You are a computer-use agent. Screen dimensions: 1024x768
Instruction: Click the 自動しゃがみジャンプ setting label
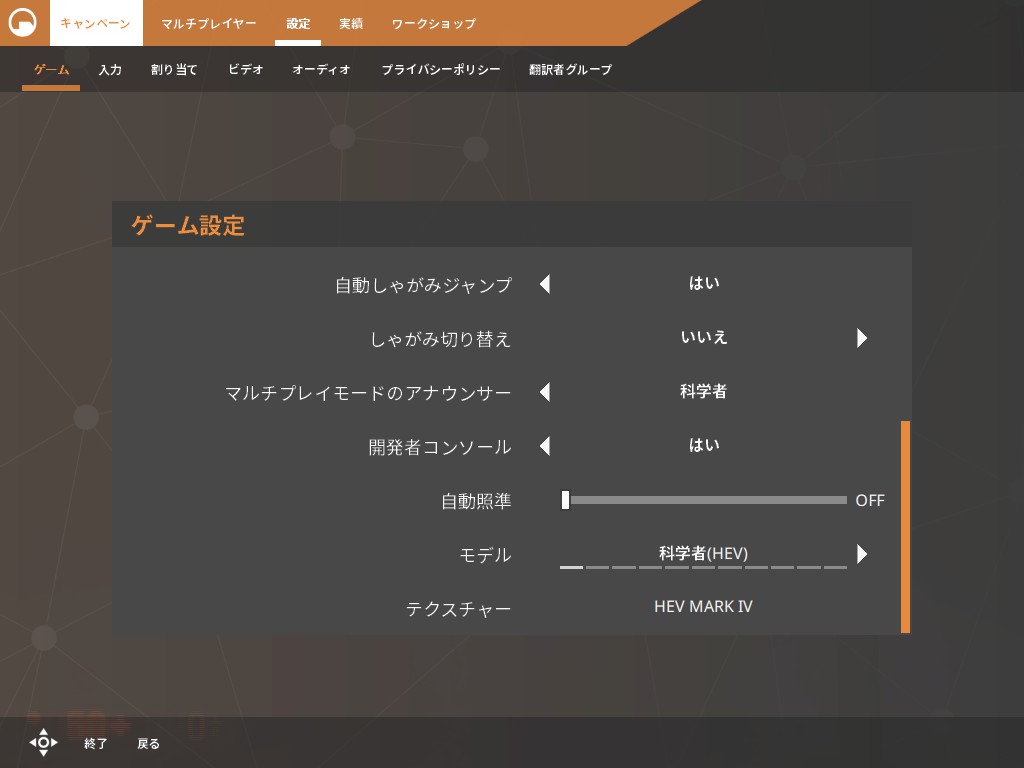[x=423, y=285]
